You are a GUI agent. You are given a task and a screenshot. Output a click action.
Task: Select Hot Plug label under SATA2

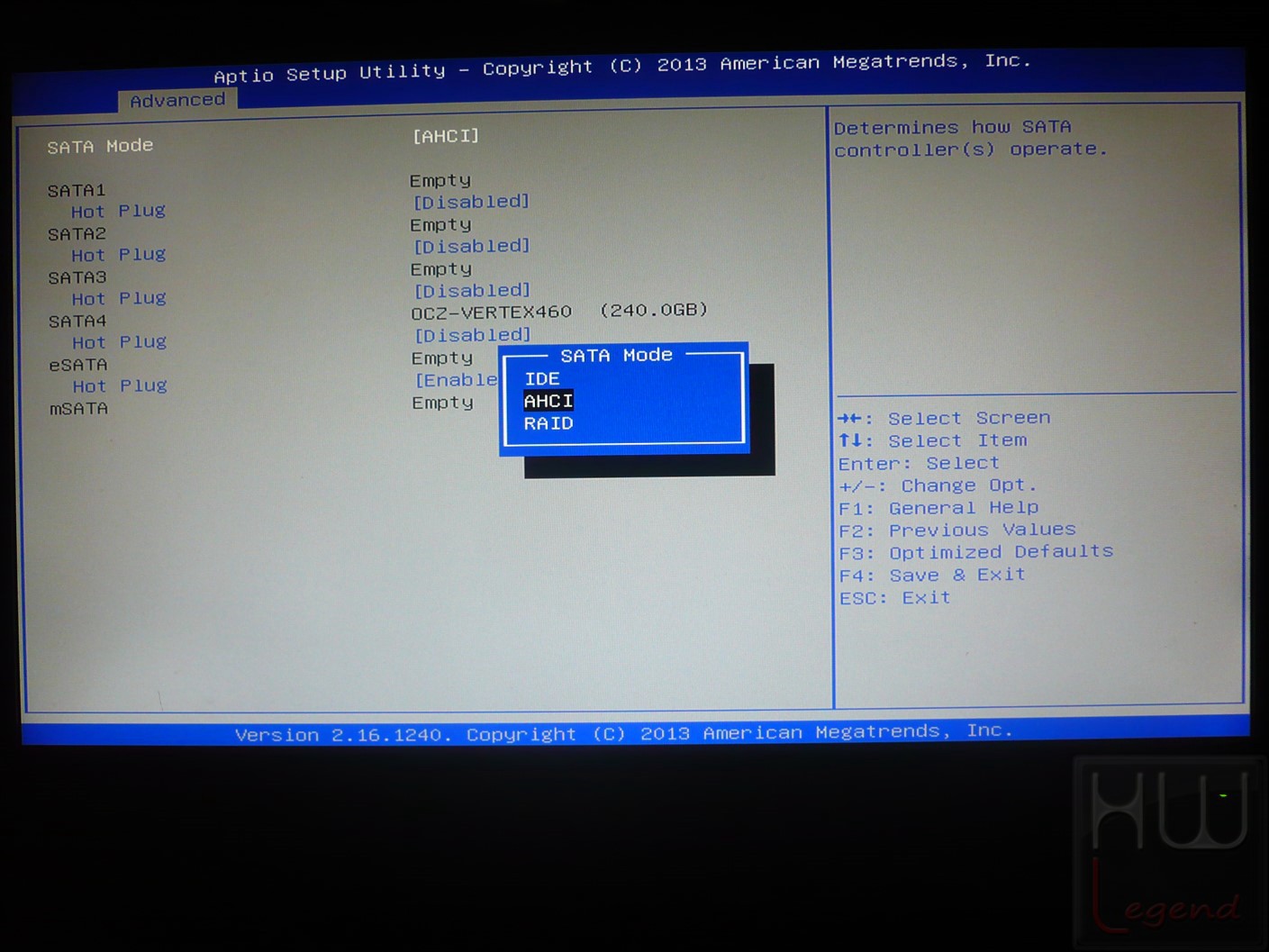pos(119,255)
